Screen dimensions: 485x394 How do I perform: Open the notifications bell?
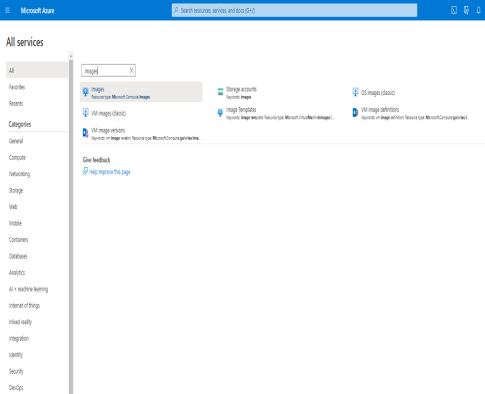pos(478,10)
